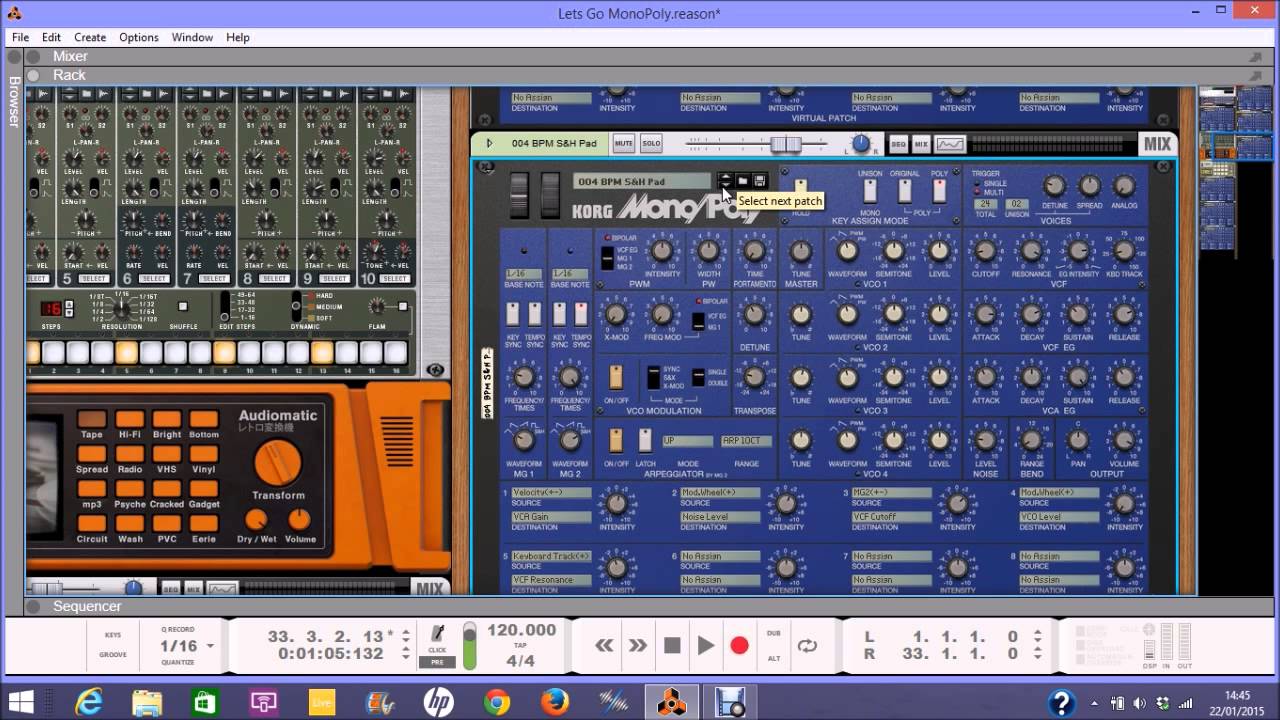Collapse the Sequencer section
Screen dimensions: 1280x720
(33, 607)
